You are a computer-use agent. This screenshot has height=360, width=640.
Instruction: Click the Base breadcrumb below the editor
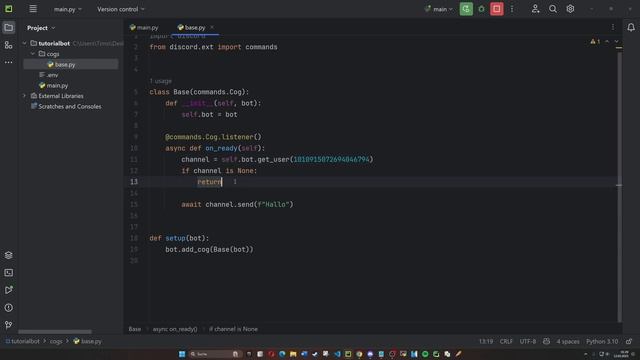pyautogui.click(x=135, y=329)
